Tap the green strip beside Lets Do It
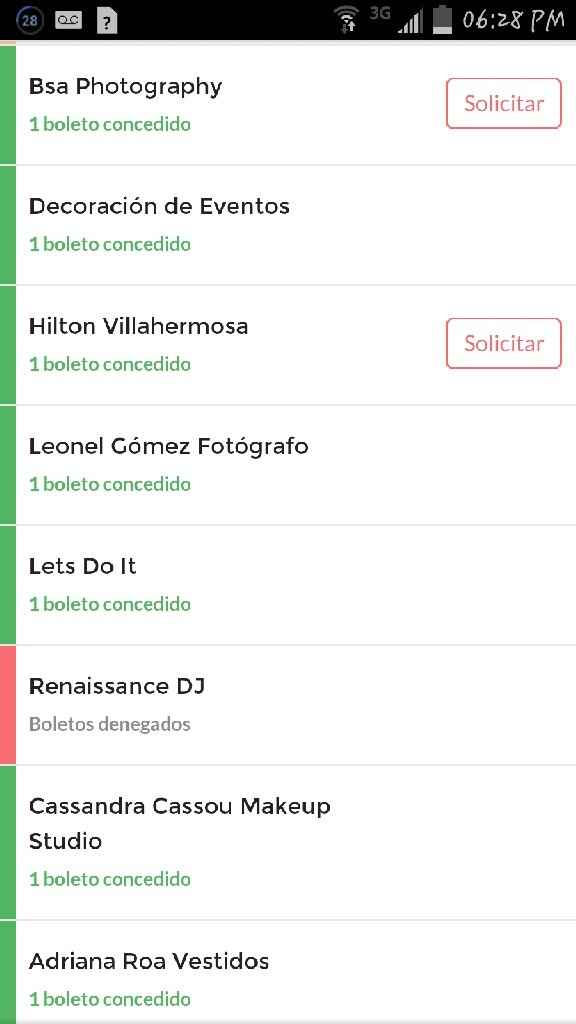Image resolution: width=576 pixels, height=1024 pixels. pos(6,584)
